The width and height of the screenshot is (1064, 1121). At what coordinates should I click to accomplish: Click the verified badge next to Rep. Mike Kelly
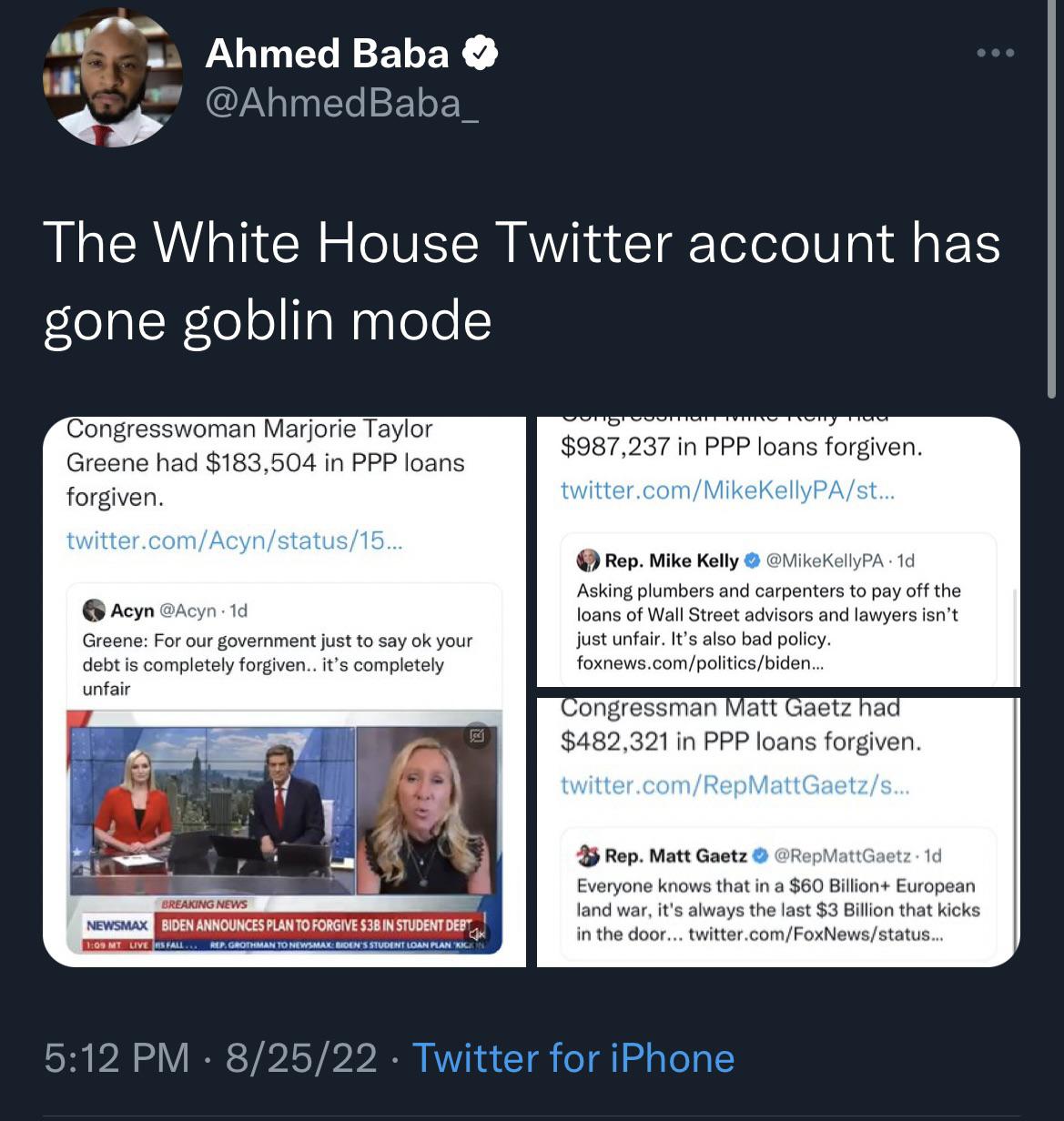pyautogui.click(x=753, y=560)
